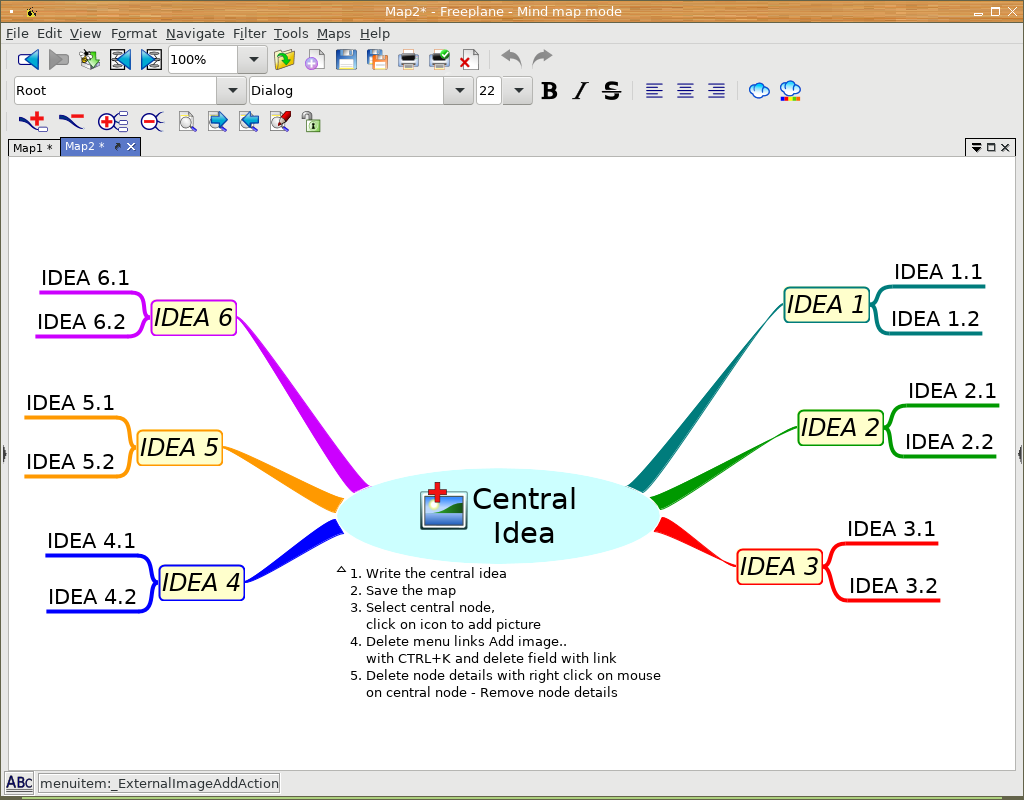Viewport: 1024px width, 800px height.
Task: Toggle spell check ABC icon in status bar
Action: click(x=20, y=782)
